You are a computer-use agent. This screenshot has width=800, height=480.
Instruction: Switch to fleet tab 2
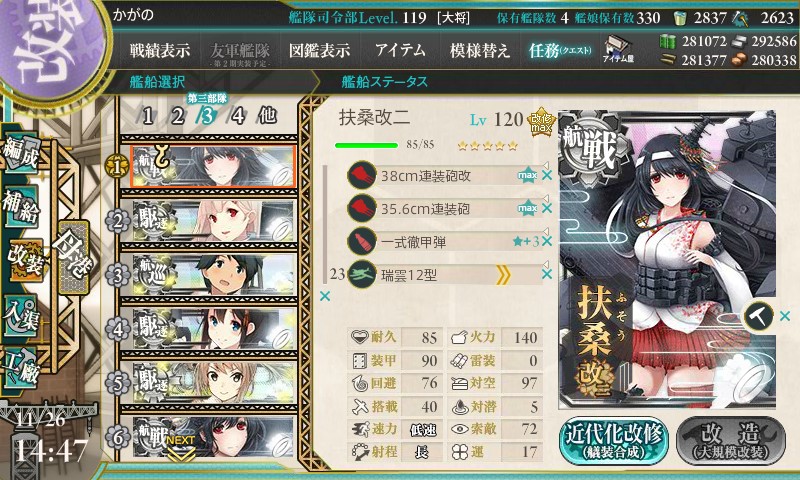(177, 116)
